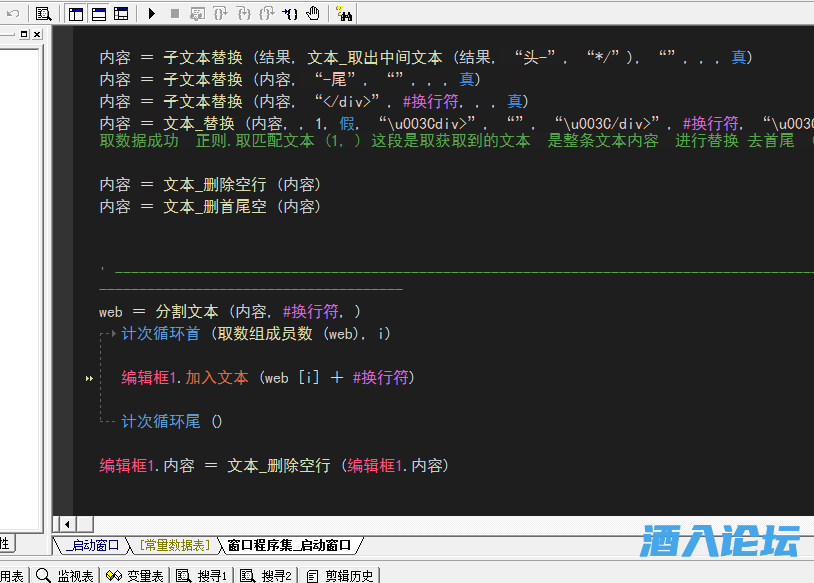Close the left side panel
Viewport: 814px width, 583px height.
(x=37, y=34)
